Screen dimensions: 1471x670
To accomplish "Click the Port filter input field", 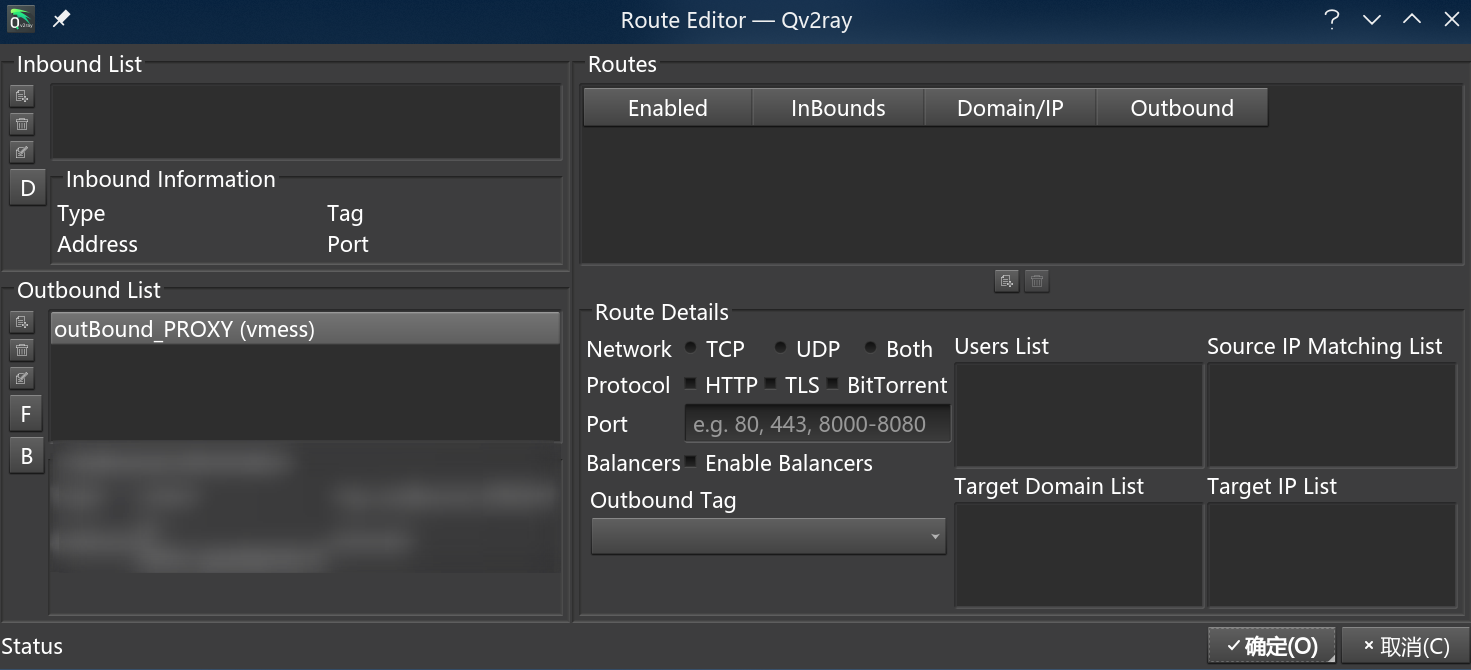I will tap(817, 423).
